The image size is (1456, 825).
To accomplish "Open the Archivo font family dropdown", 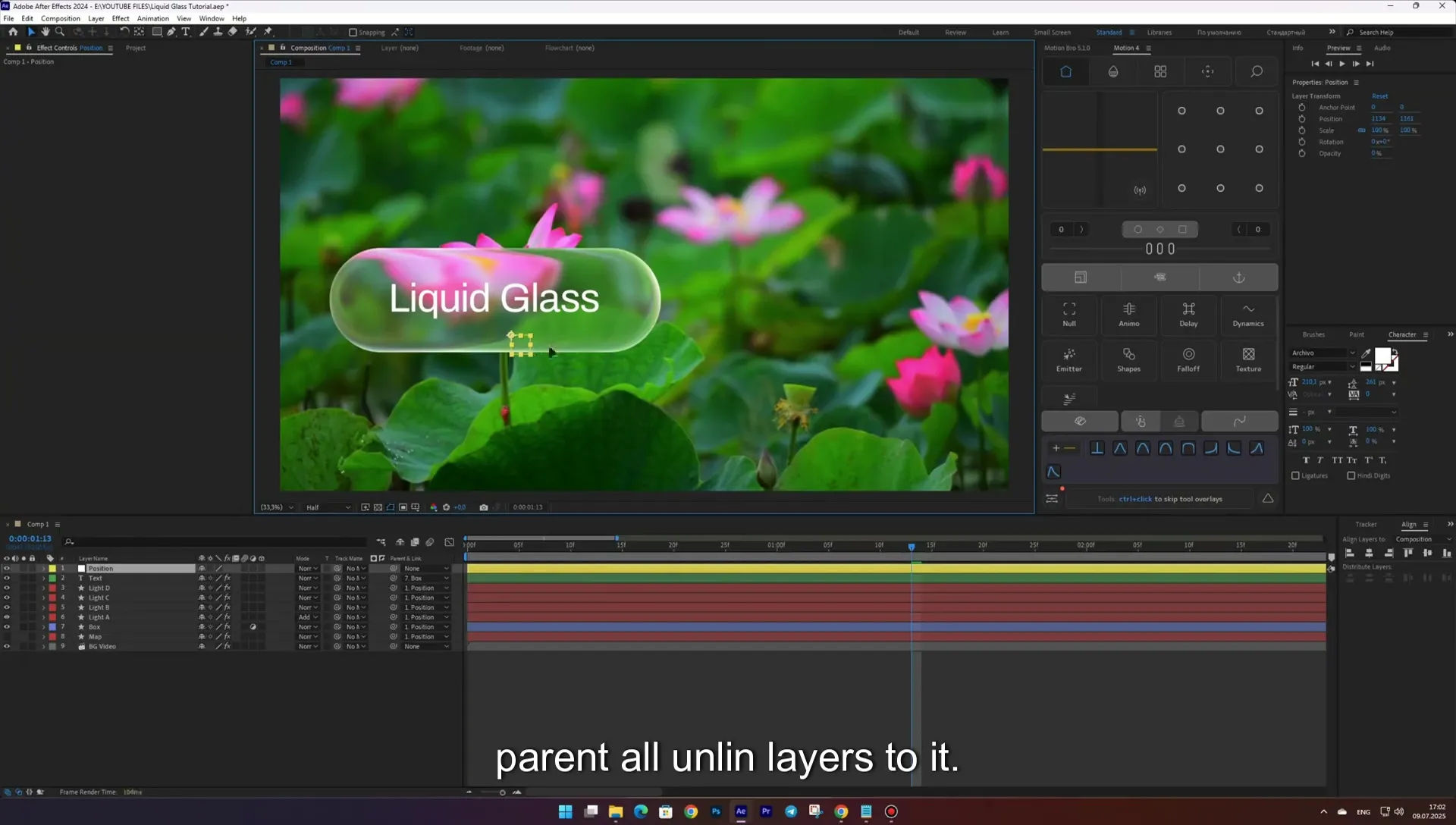I will click(x=1323, y=353).
